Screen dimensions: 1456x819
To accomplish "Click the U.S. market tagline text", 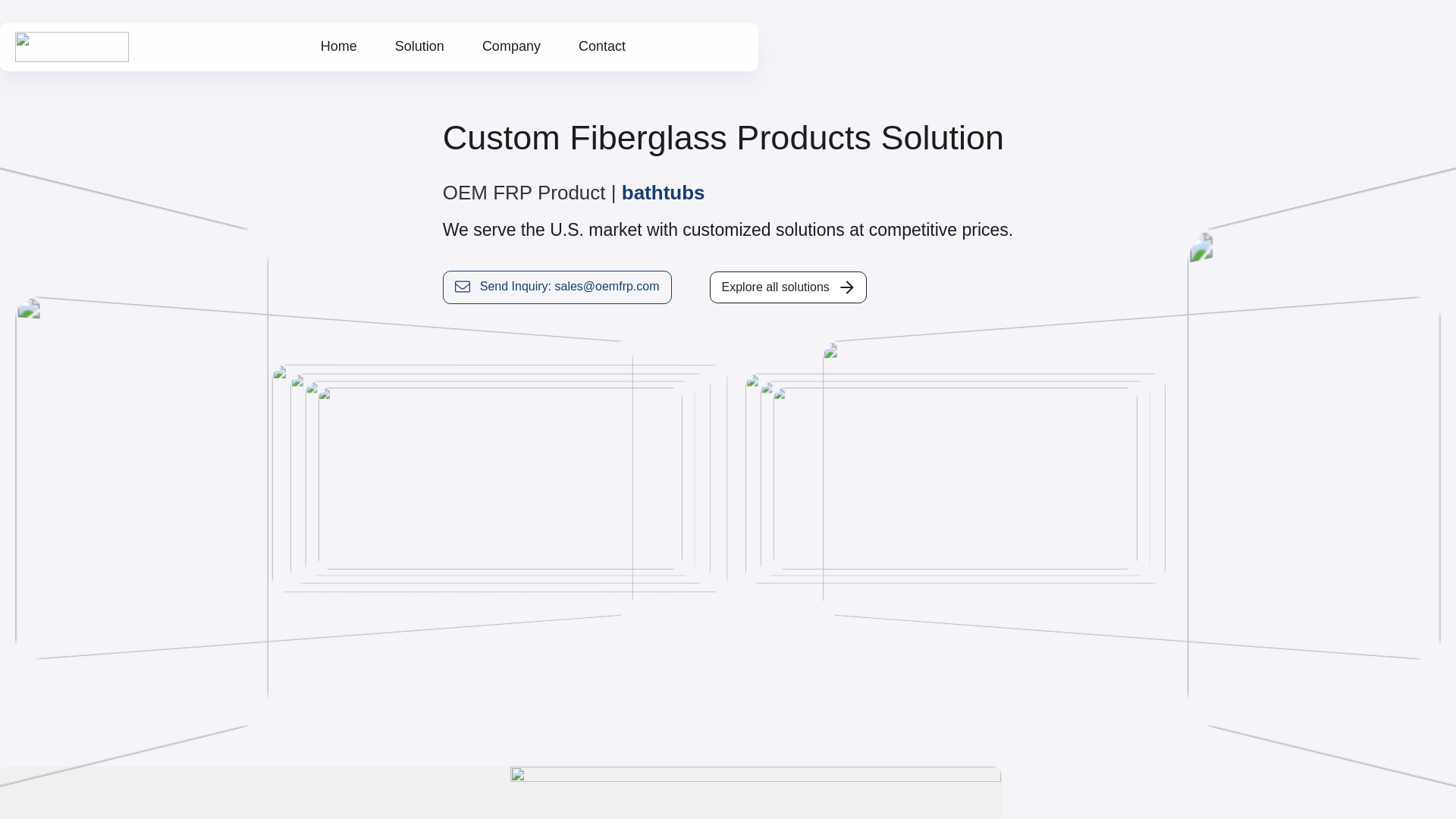I will point(728,230).
